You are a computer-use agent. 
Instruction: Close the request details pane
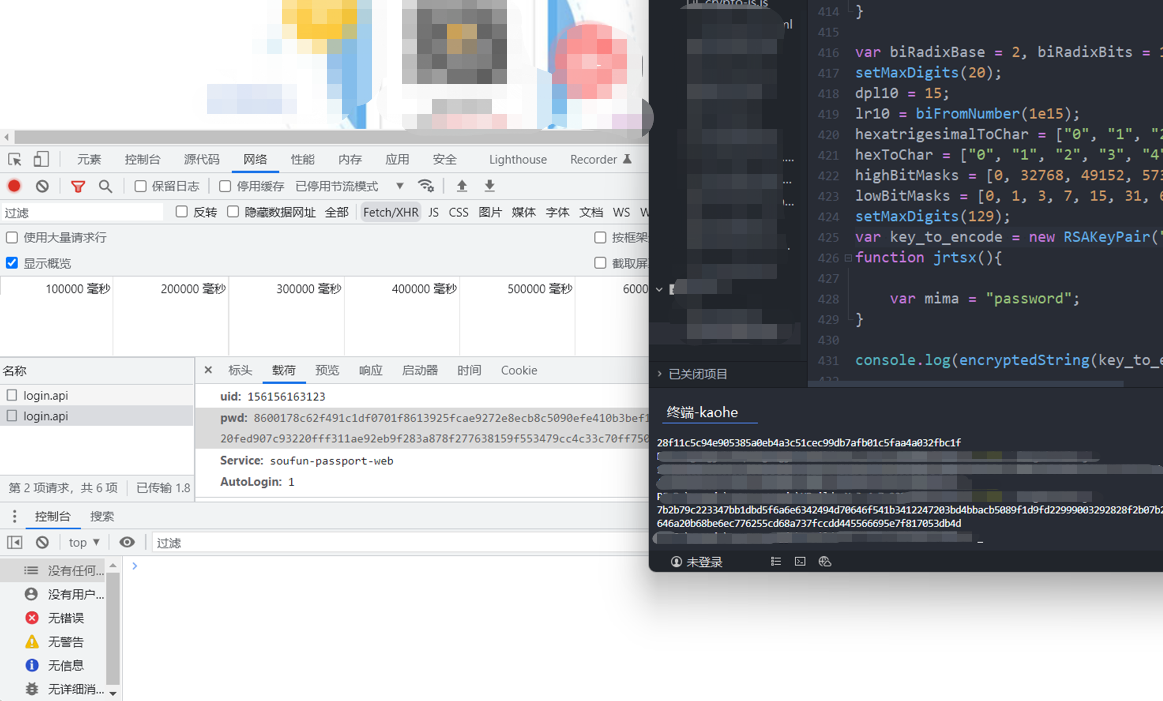208,370
